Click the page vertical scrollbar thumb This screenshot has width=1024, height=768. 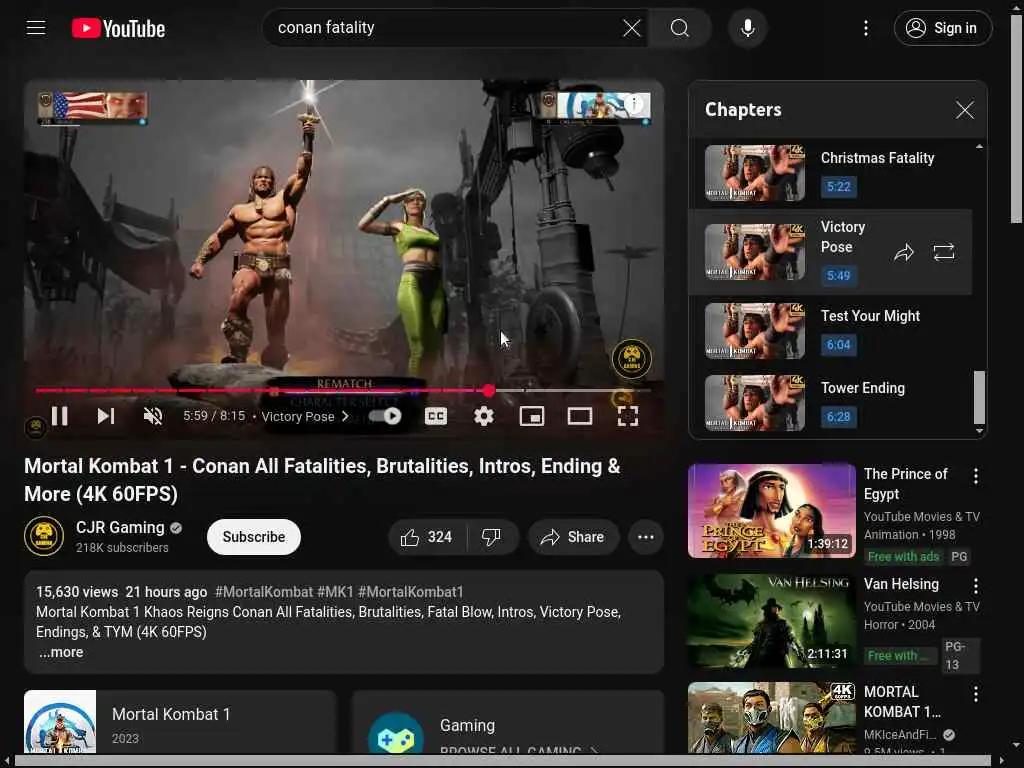[x=1016, y=118]
